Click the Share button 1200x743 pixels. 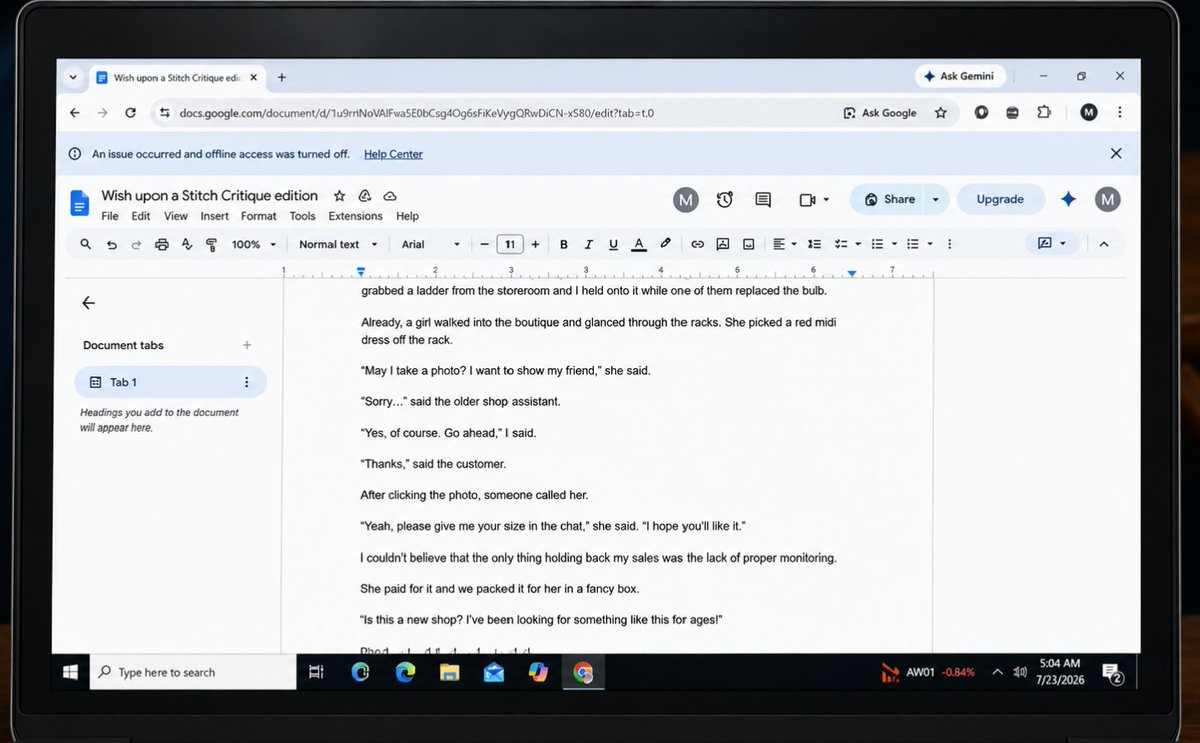point(889,200)
